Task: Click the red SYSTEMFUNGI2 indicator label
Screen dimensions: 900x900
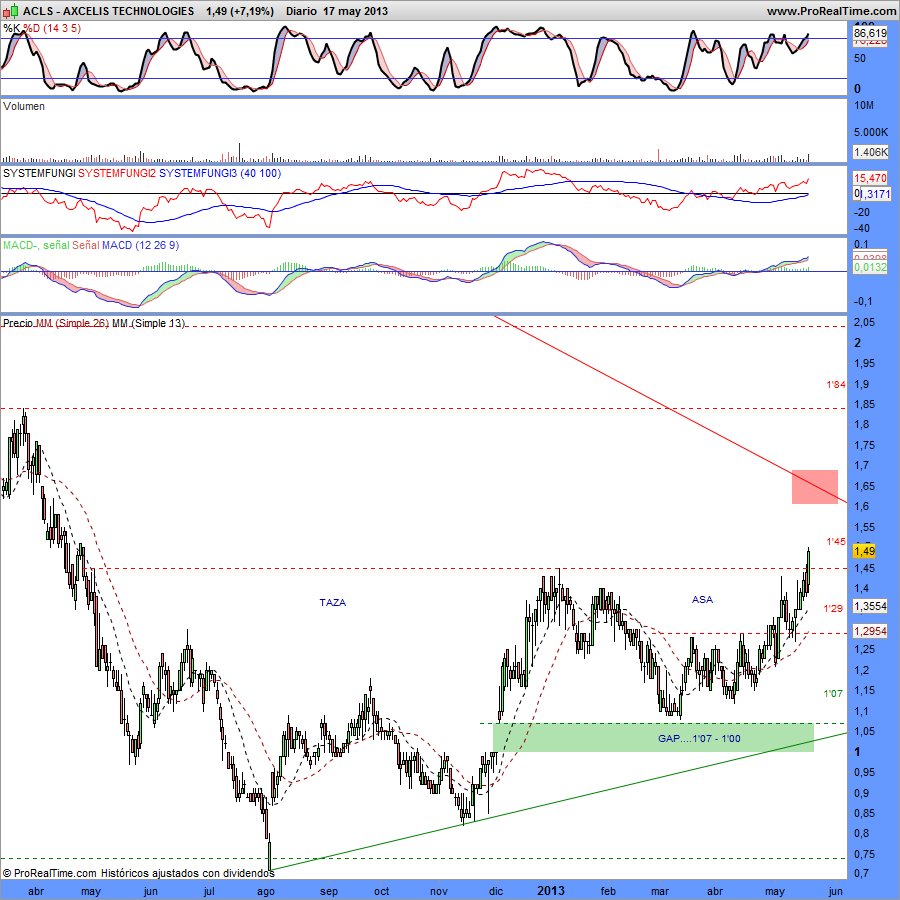Action: (x=117, y=173)
